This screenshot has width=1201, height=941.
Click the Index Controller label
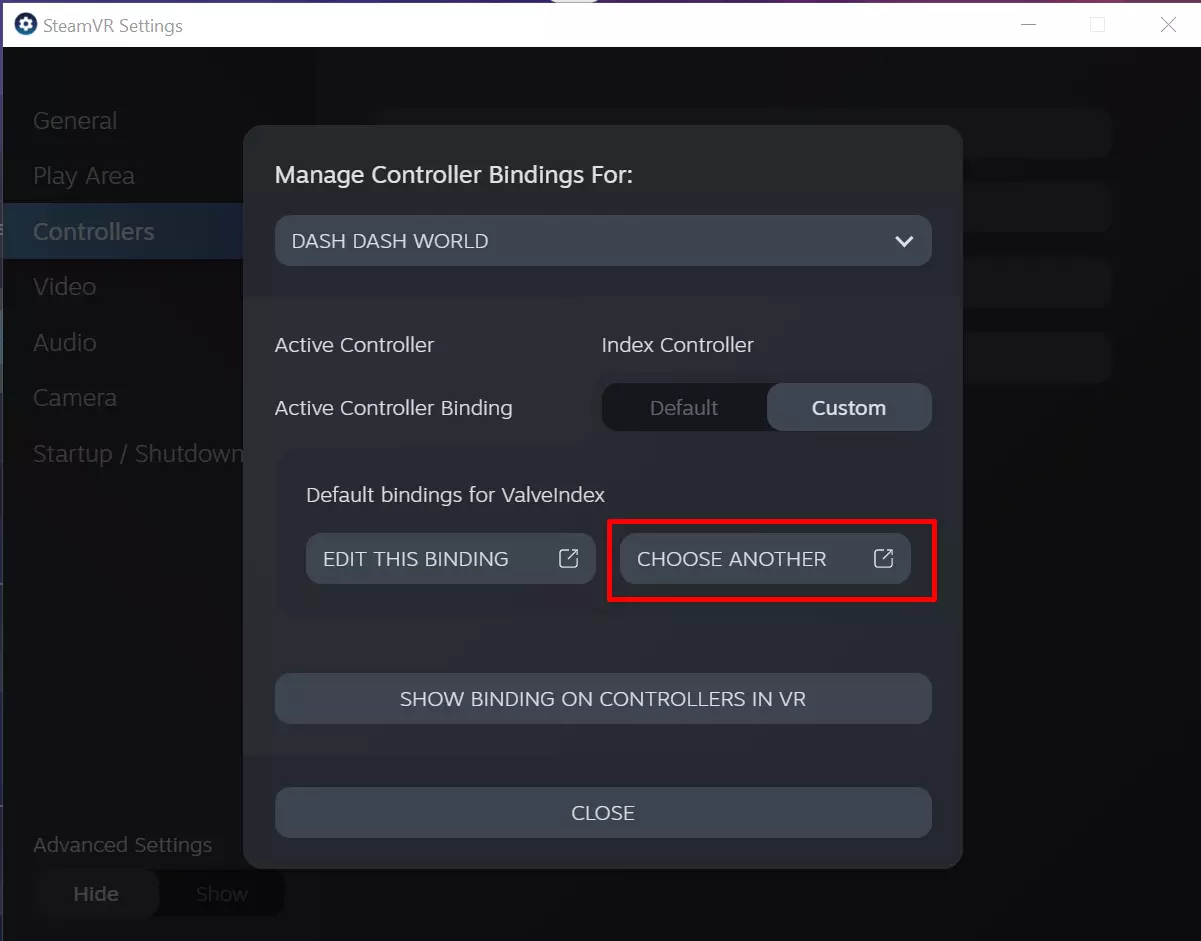click(678, 345)
